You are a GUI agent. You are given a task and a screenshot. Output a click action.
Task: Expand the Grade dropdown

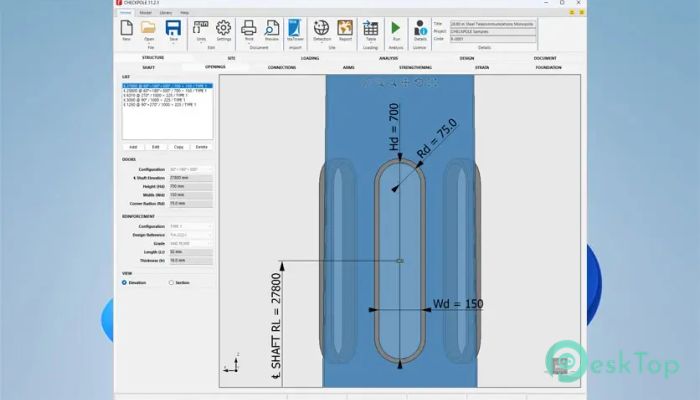coord(191,243)
